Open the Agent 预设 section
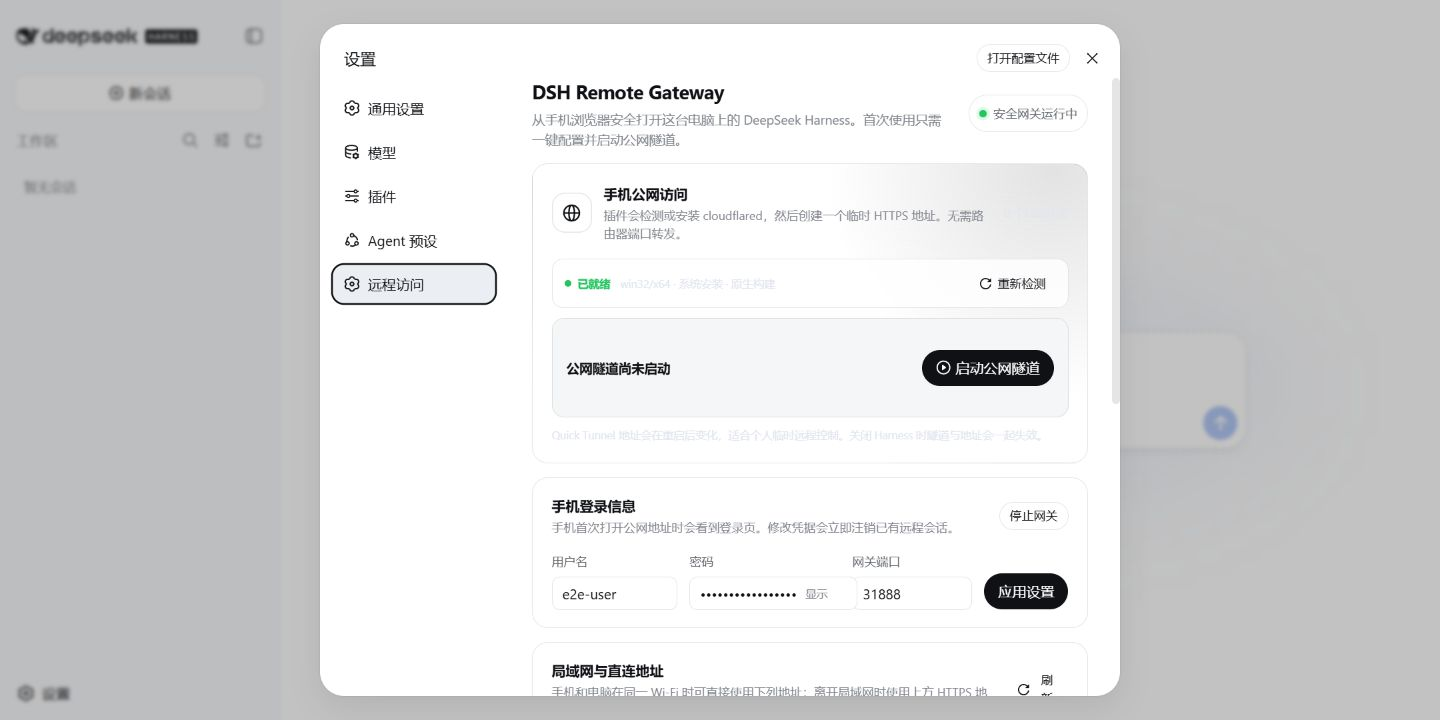The height and width of the screenshot is (720, 1440). pos(414,241)
